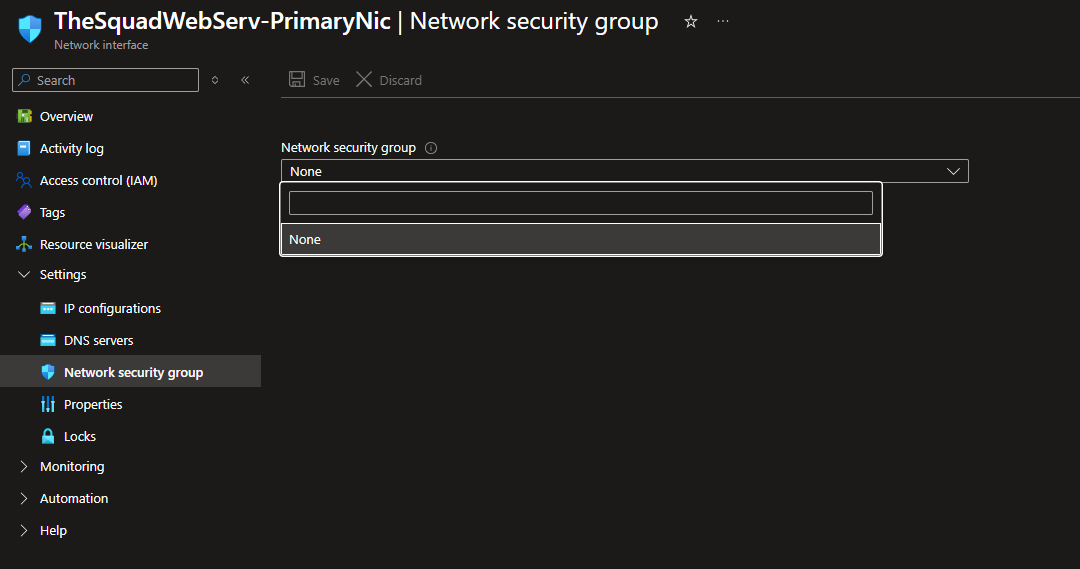Image resolution: width=1080 pixels, height=569 pixels.
Task: Open Locks page
Action: point(80,437)
